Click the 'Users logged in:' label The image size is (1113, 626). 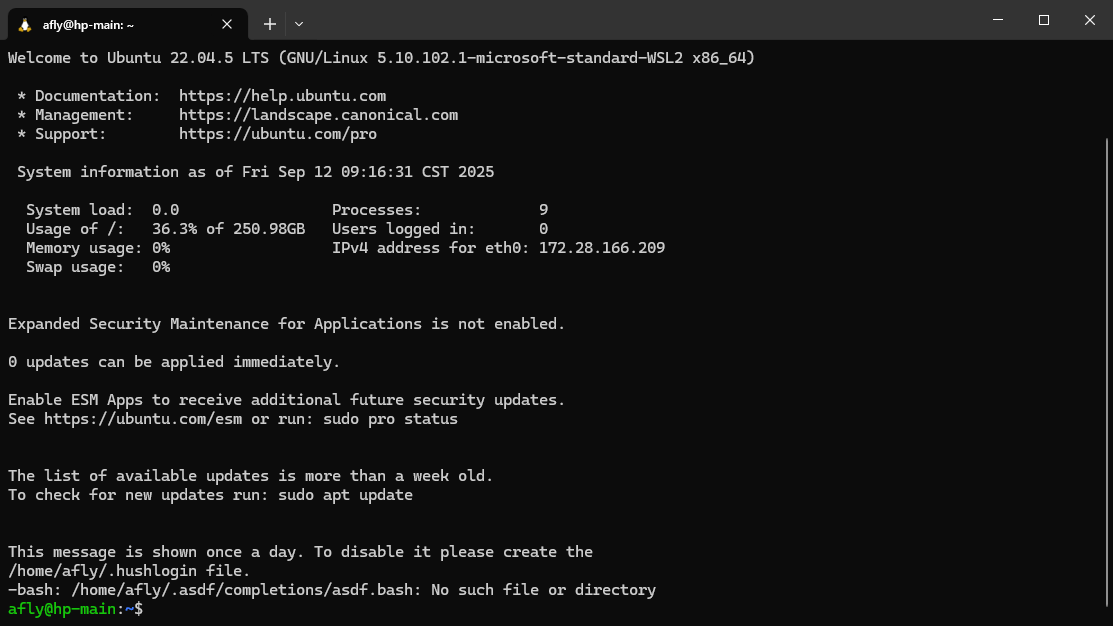point(403,229)
